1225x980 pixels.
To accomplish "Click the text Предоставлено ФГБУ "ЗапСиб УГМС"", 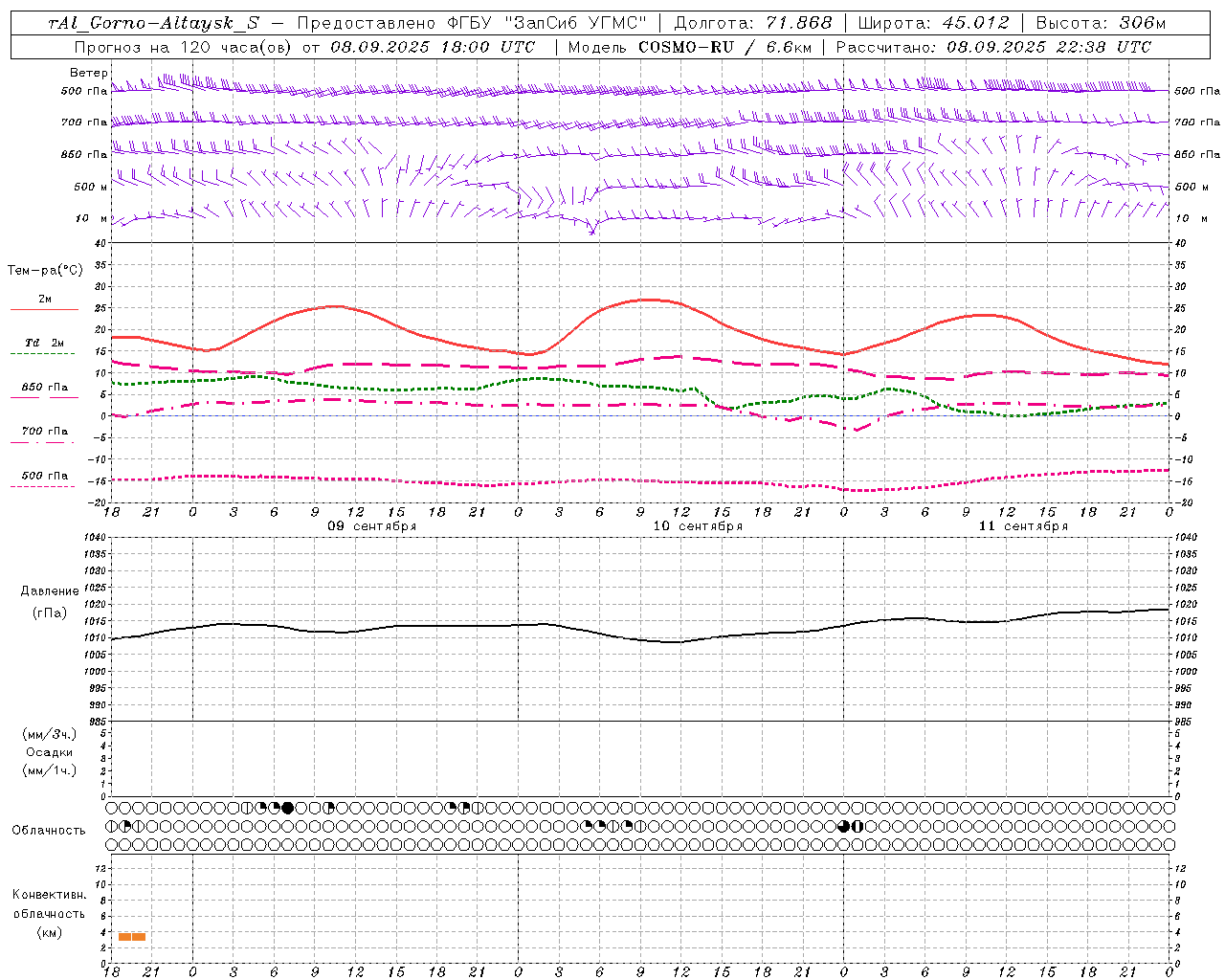I will click(472, 23).
